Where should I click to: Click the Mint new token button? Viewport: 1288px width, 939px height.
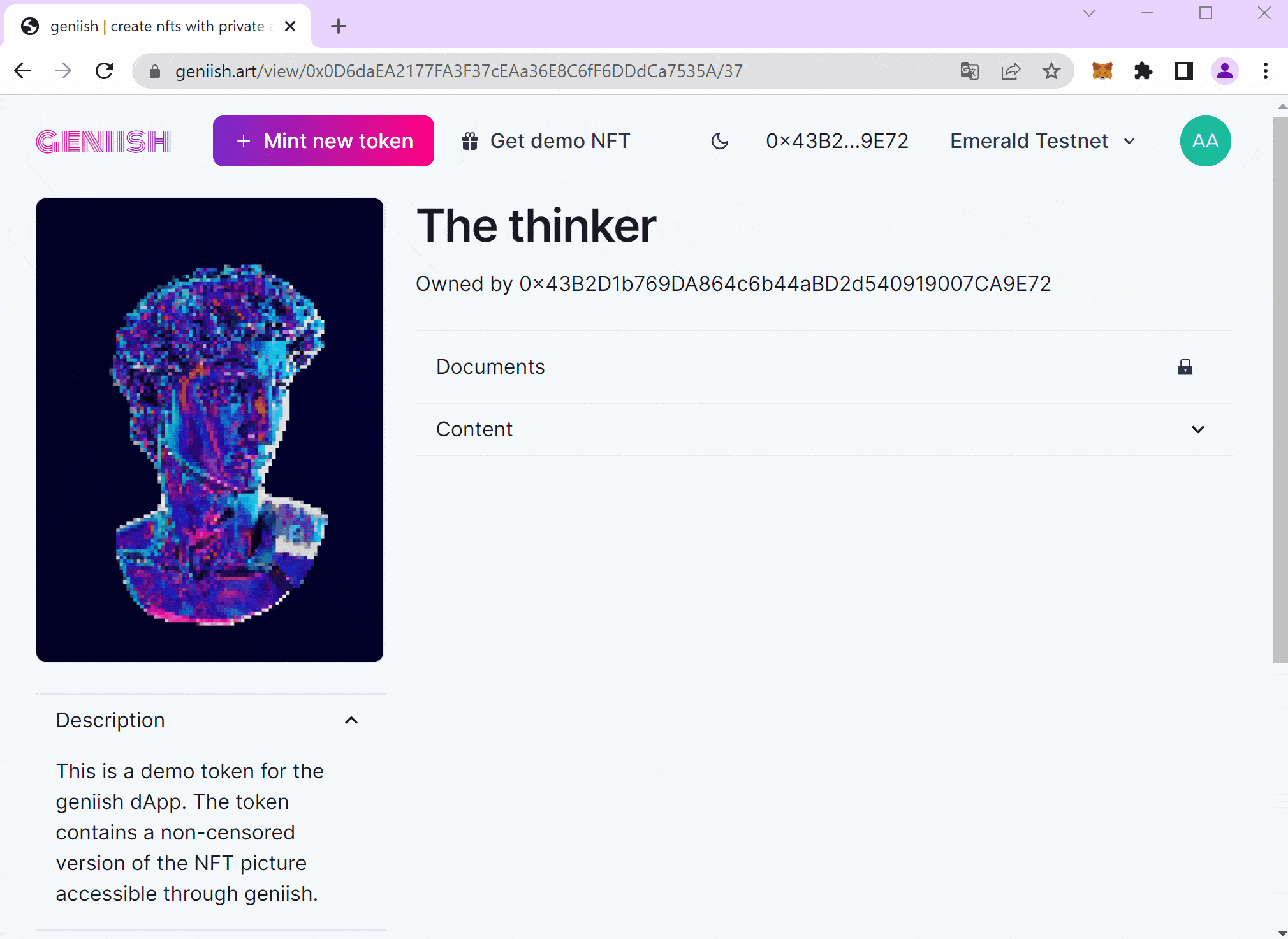323,141
